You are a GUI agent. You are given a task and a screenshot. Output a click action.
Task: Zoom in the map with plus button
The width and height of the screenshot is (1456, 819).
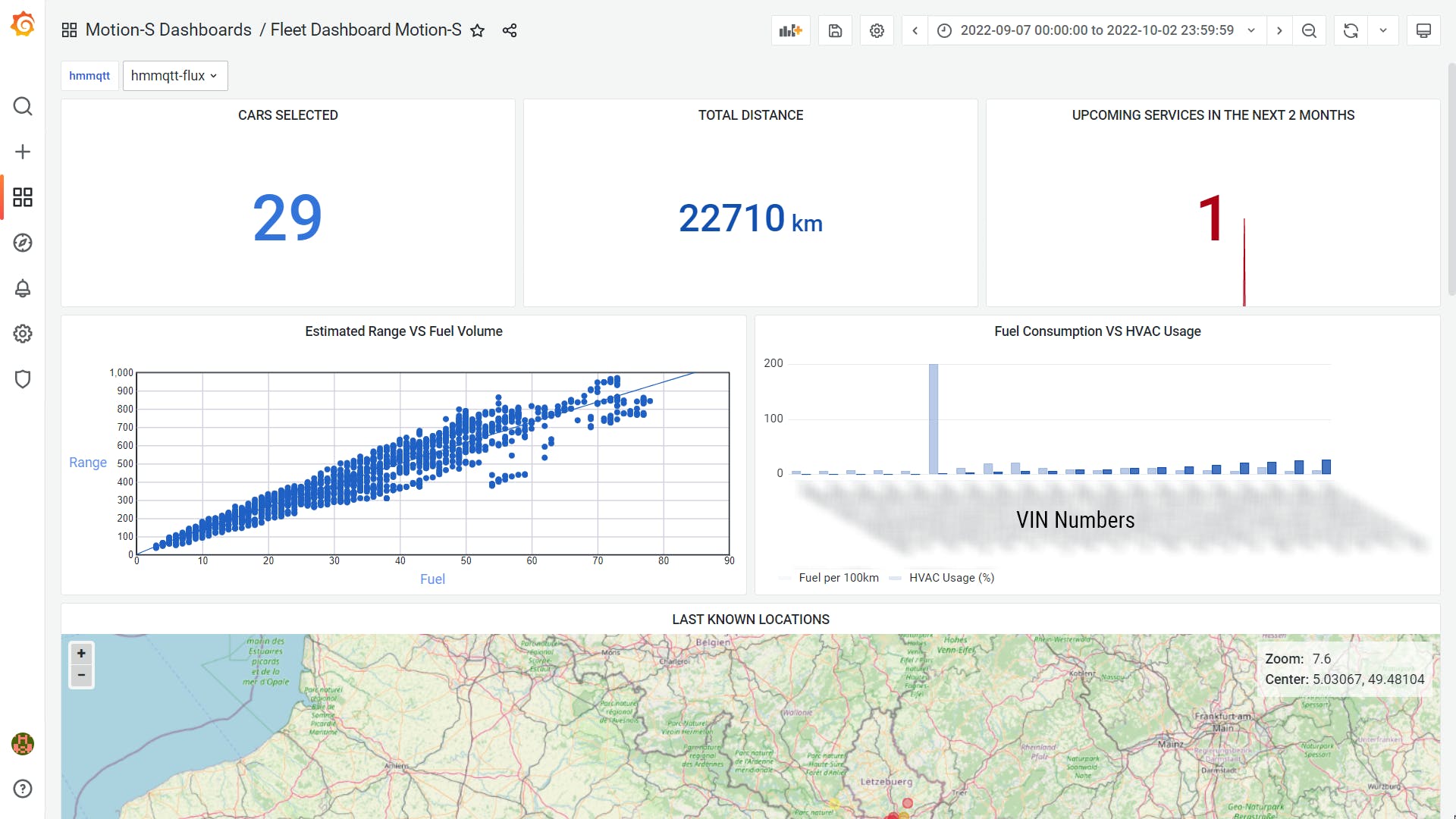81,654
